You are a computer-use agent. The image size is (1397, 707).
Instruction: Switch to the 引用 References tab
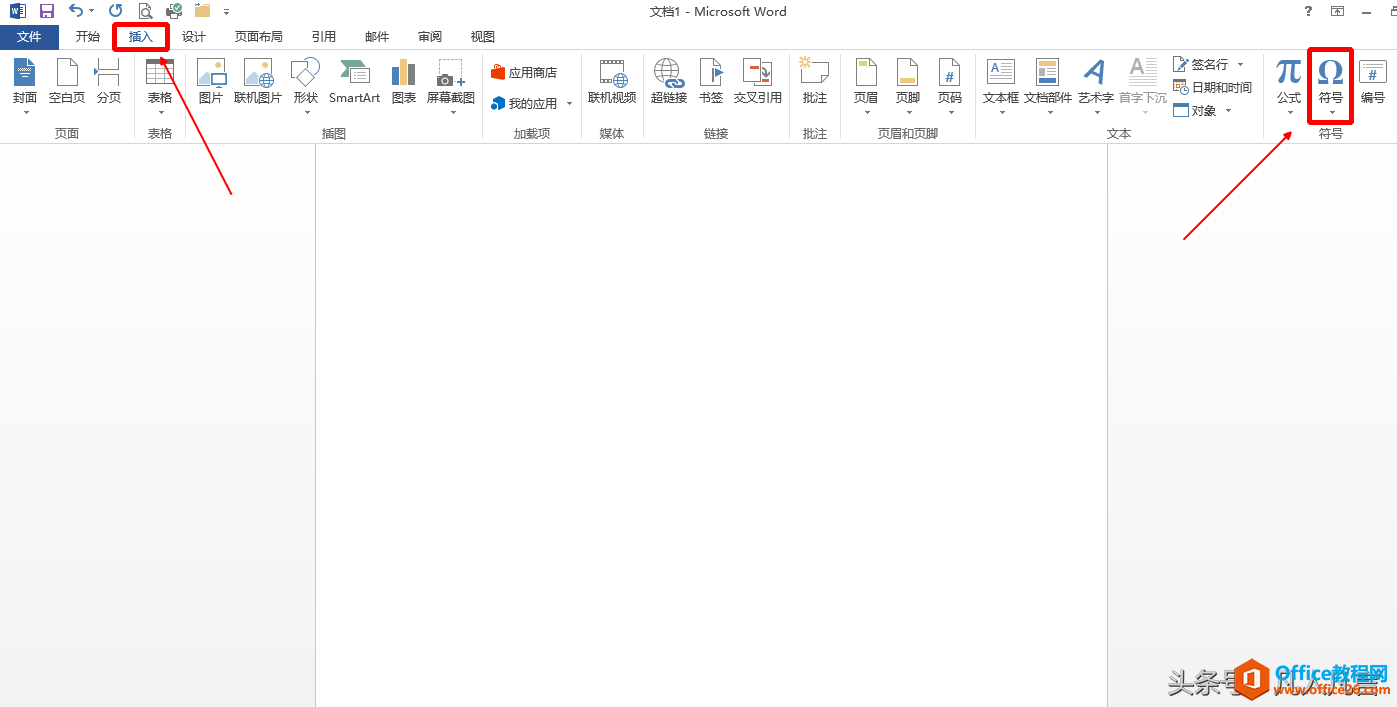click(x=324, y=37)
